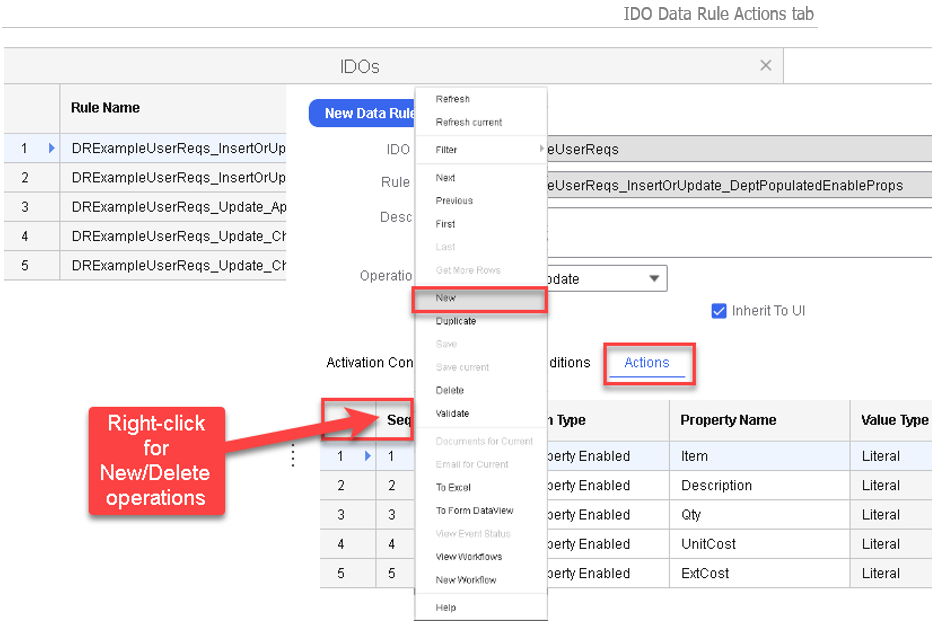Click the Rule name input field
Viewport: 932px width, 630px height.
pos(739,185)
